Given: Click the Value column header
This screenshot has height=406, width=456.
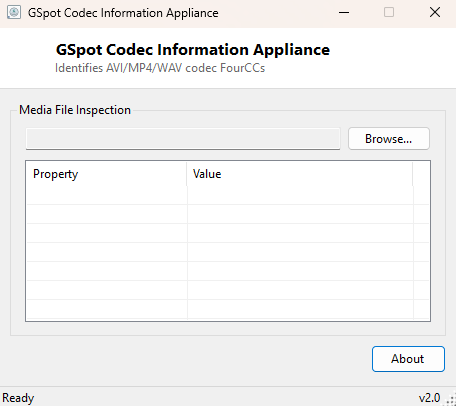Looking at the screenshot, I should tap(300, 174).
